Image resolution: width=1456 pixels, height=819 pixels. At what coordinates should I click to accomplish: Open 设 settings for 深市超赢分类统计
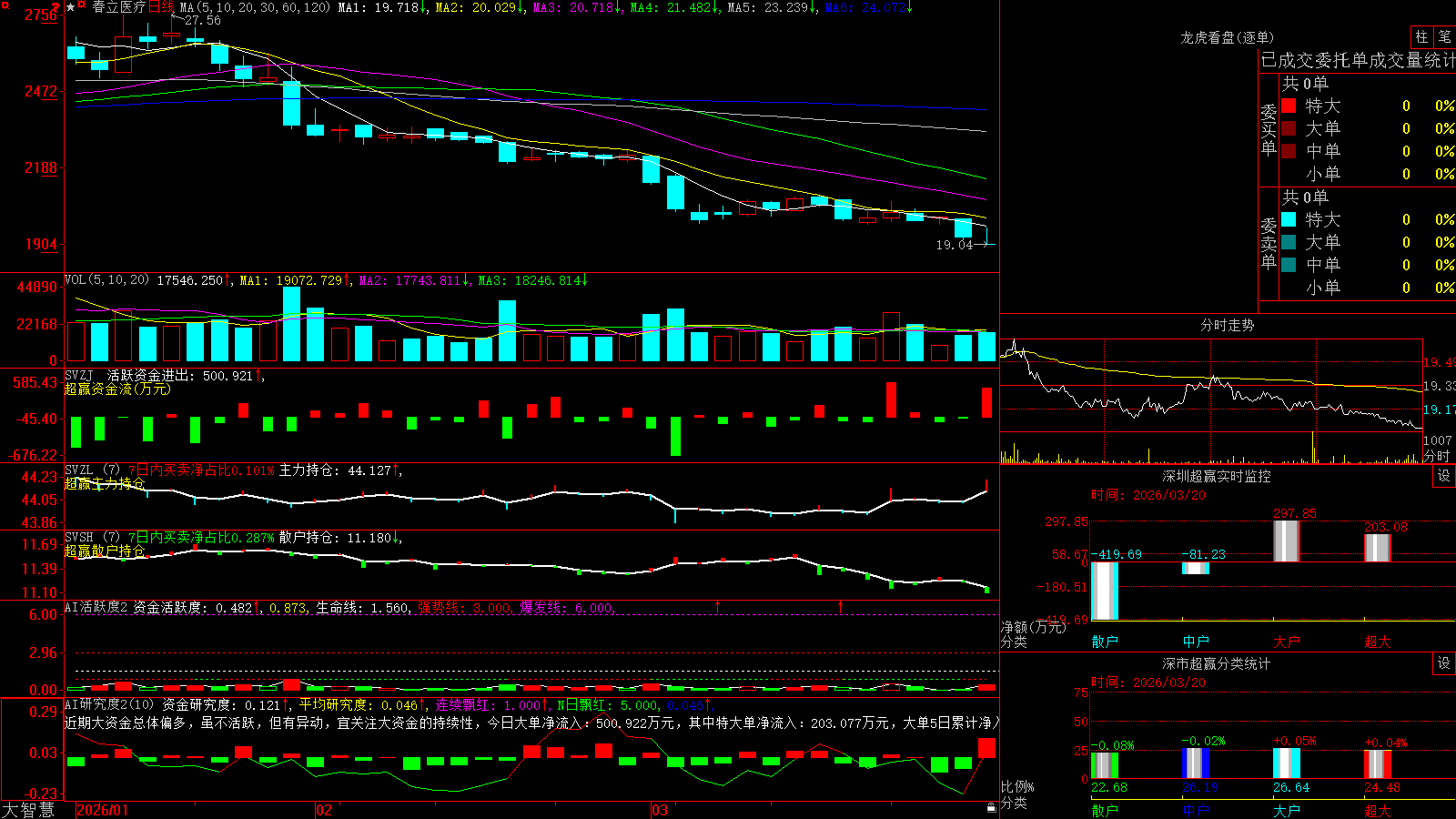1444,663
